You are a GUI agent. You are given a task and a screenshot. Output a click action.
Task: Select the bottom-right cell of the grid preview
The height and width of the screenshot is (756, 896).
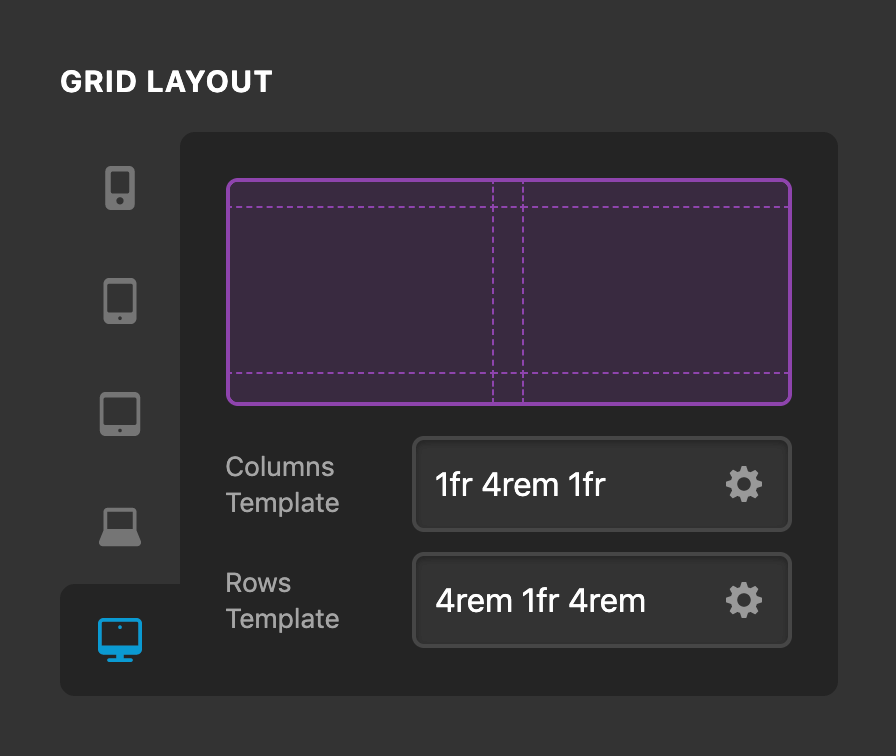(x=656, y=387)
